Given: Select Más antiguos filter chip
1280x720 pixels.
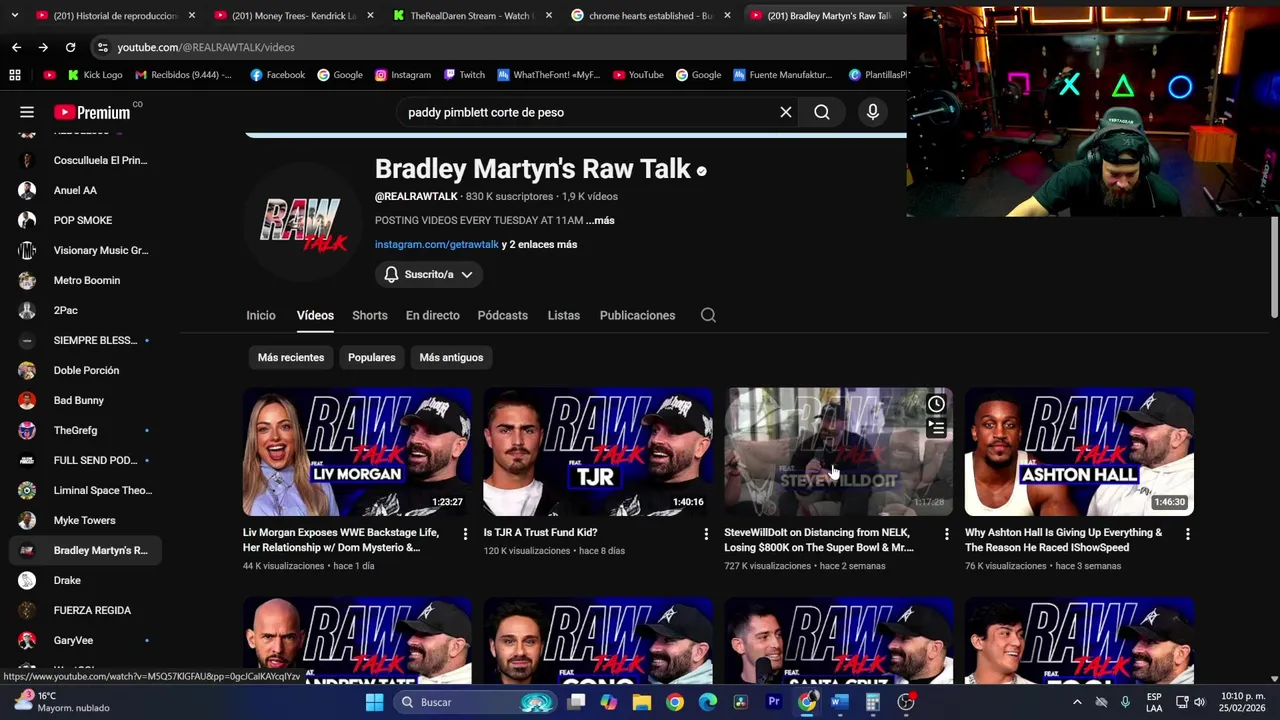Looking at the screenshot, I should click(x=451, y=357).
